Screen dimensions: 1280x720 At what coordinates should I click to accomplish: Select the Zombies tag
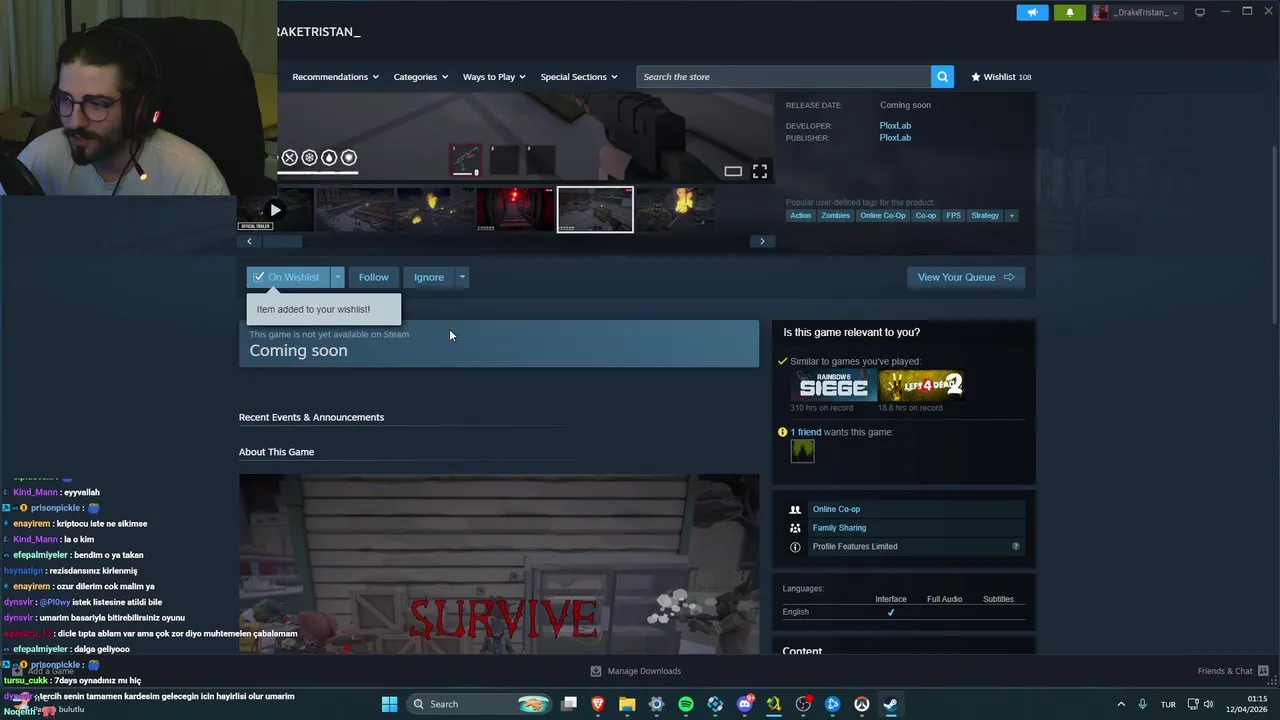coord(835,216)
